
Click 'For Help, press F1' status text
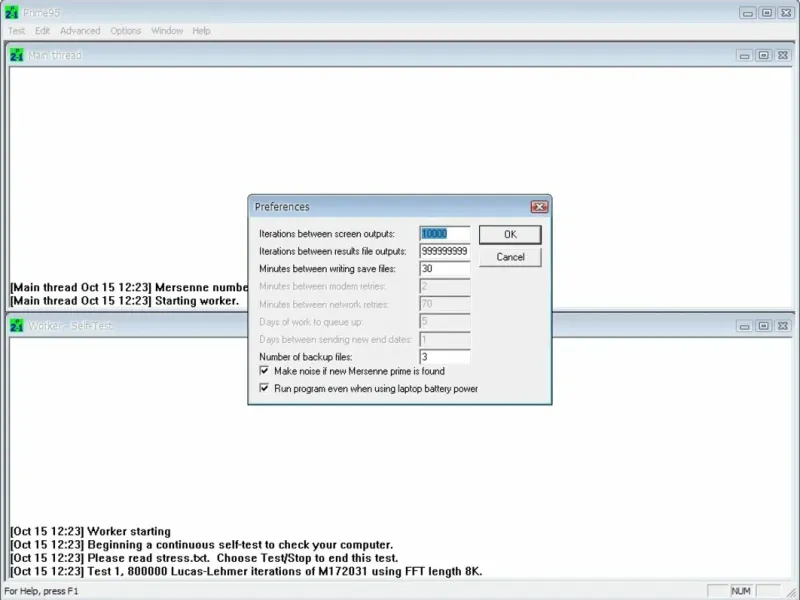coord(41,591)
